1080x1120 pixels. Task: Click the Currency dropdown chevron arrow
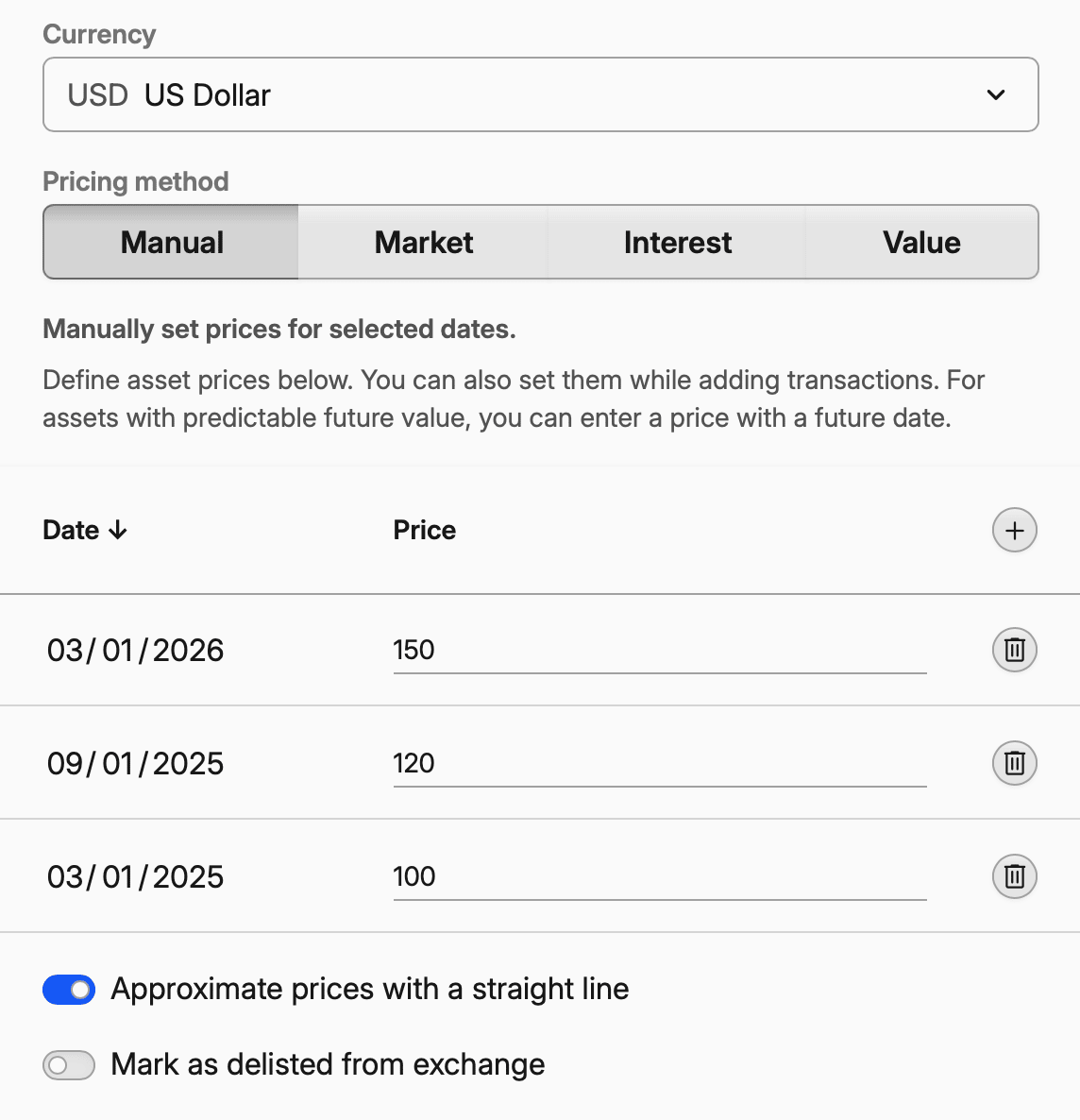tap(995, 94)
